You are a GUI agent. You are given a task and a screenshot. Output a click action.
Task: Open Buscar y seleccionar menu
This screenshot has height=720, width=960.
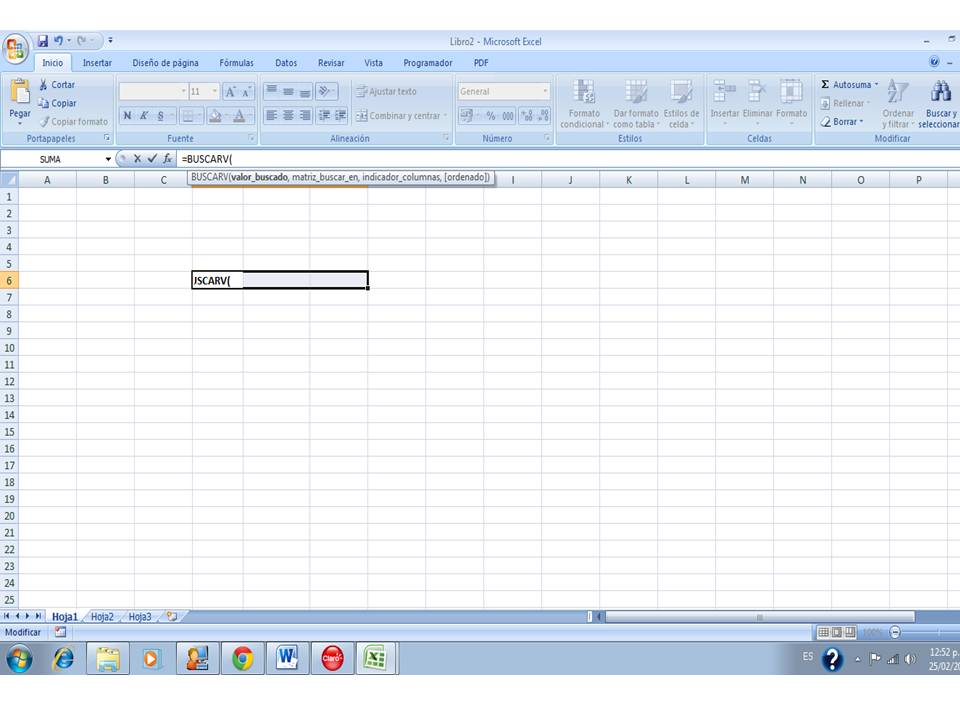click(x=940, y=103)
